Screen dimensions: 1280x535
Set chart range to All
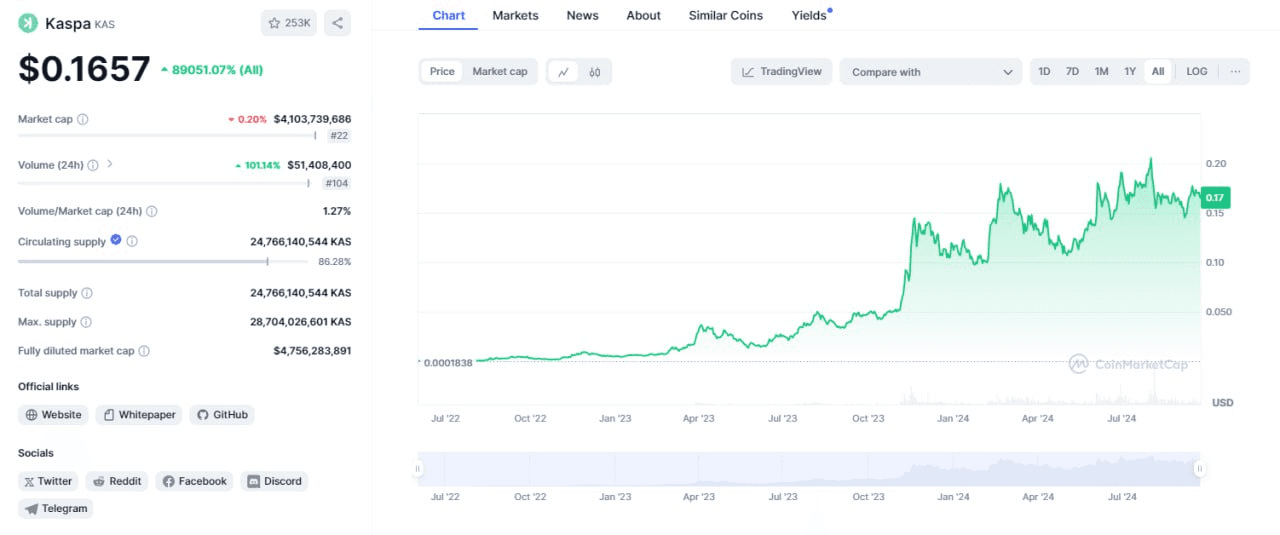click(x=1158, y=72)
